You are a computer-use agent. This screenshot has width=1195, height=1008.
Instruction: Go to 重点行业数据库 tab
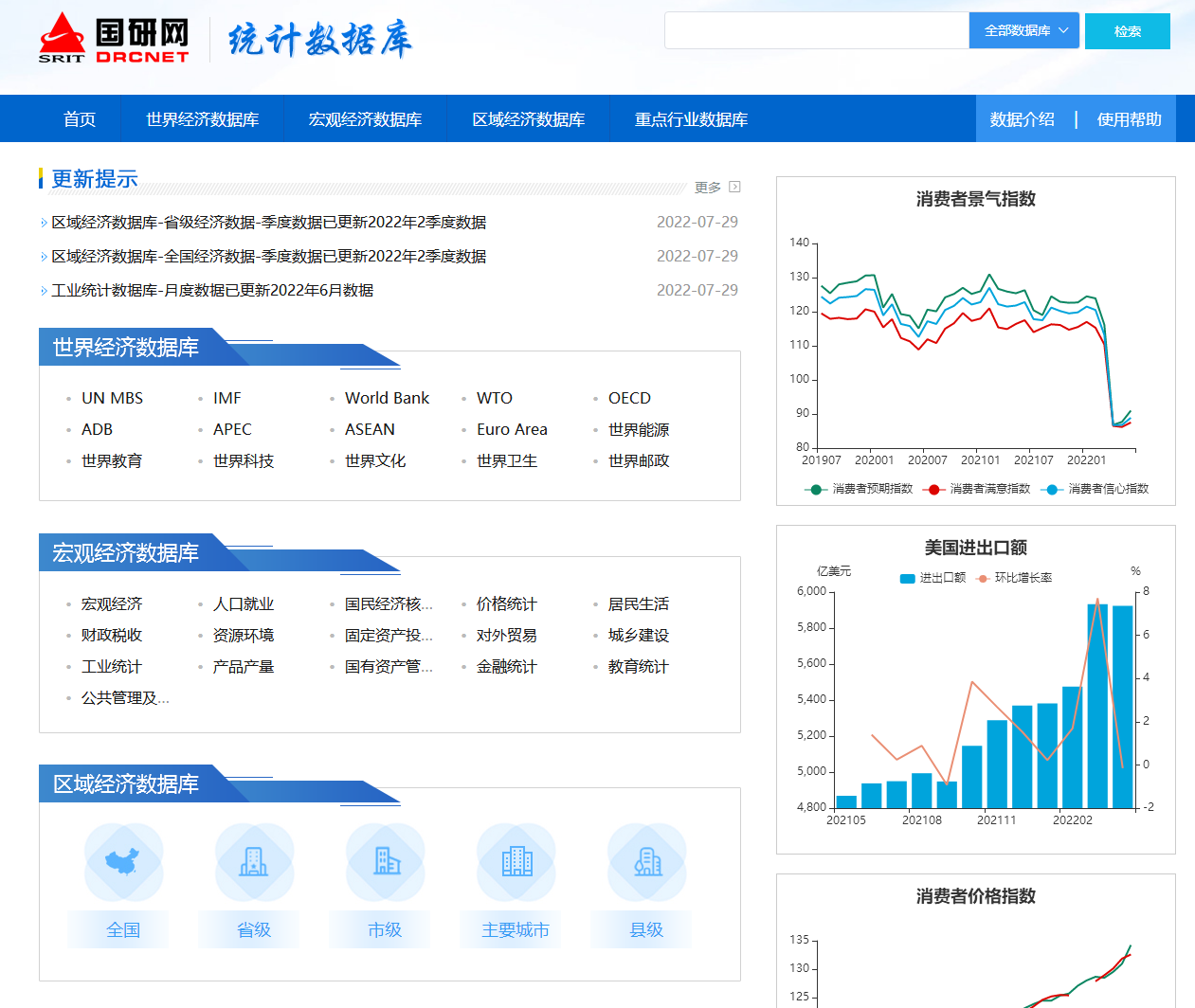691,119
